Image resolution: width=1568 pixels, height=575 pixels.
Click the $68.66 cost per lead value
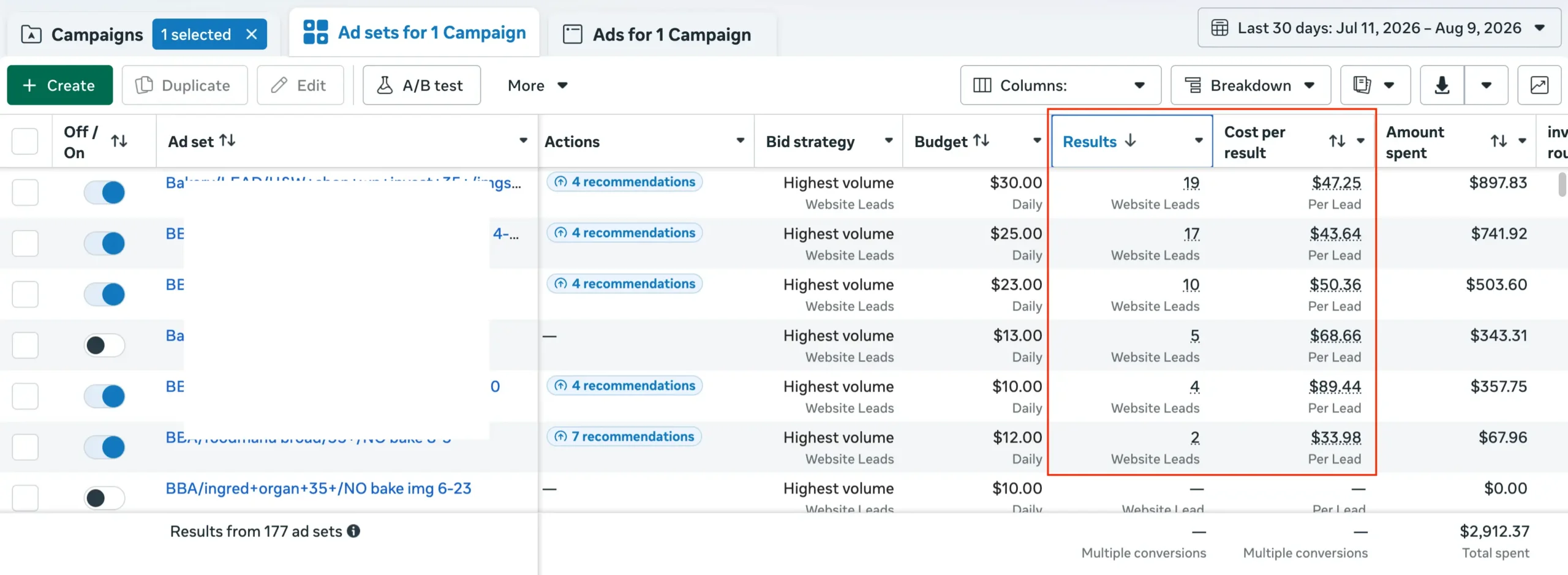(x=1335, y=336)
